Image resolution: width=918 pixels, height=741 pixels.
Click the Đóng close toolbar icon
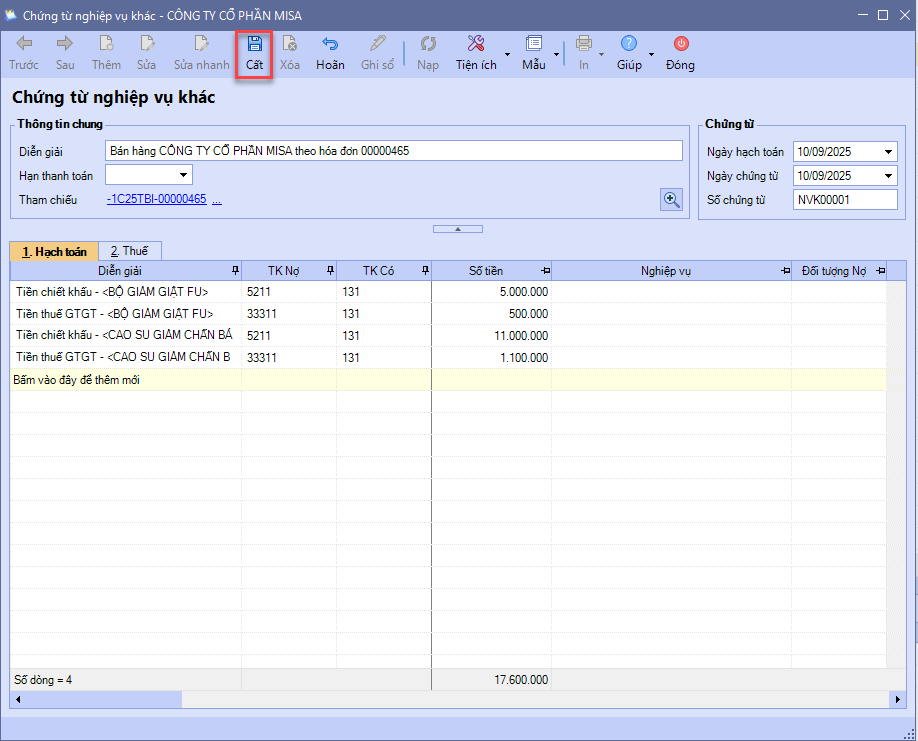680,44
